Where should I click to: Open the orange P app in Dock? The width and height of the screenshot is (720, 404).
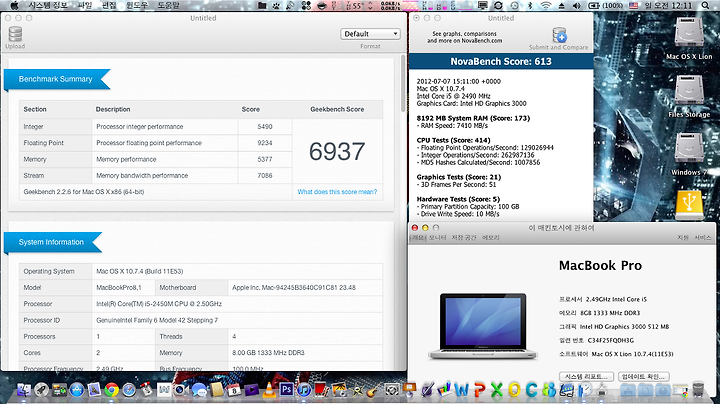tap(479, 390)
